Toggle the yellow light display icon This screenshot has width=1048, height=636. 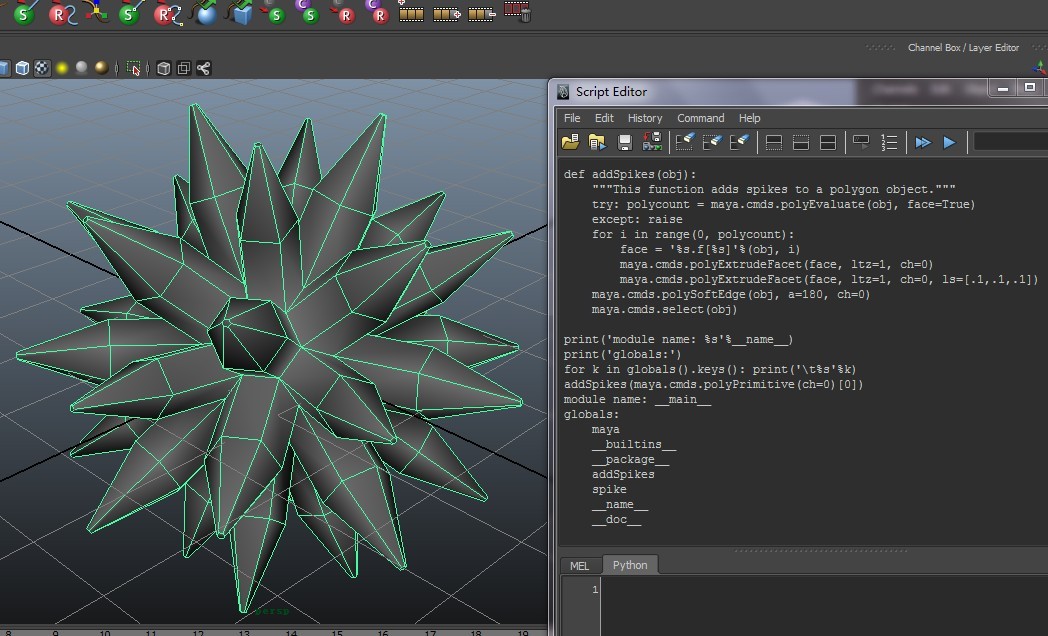point(61,67)
